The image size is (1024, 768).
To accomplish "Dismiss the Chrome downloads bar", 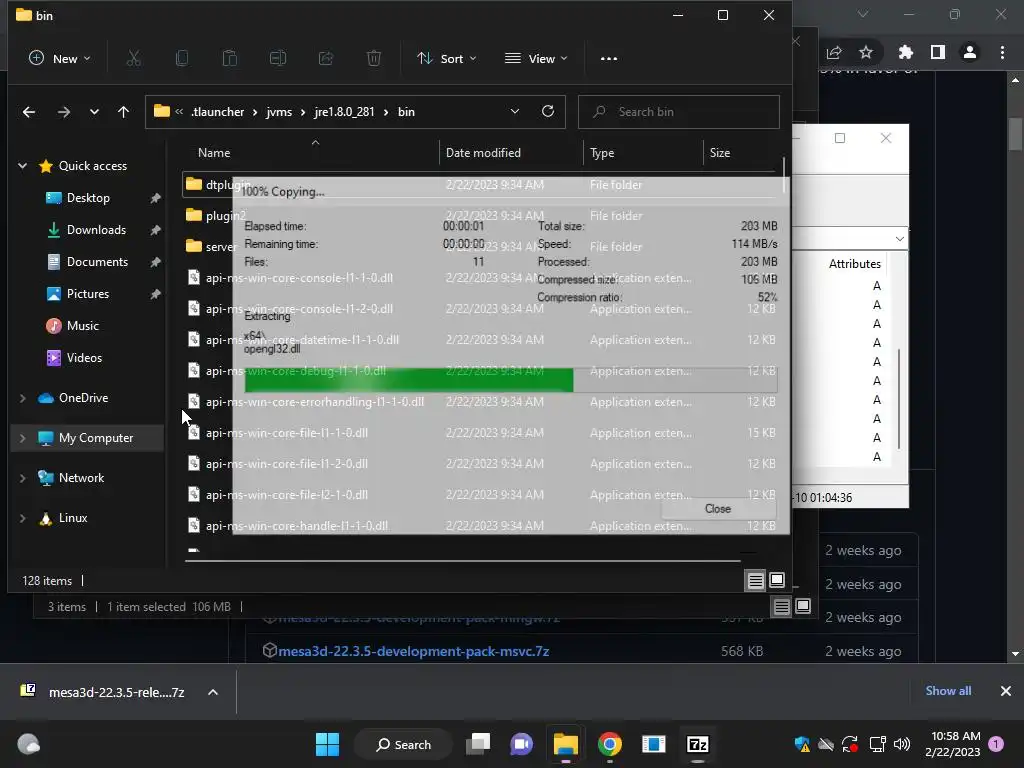I will pos(1006,691).
